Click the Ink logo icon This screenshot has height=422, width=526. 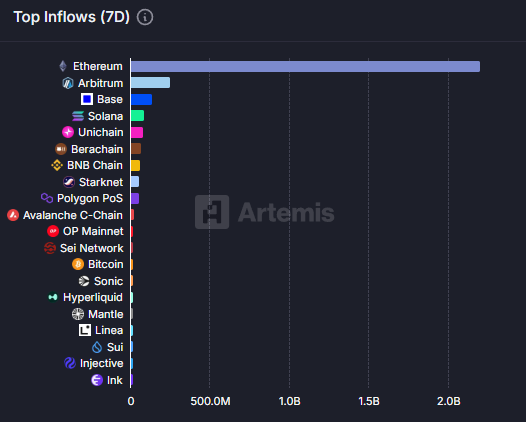tap(97, 380)
